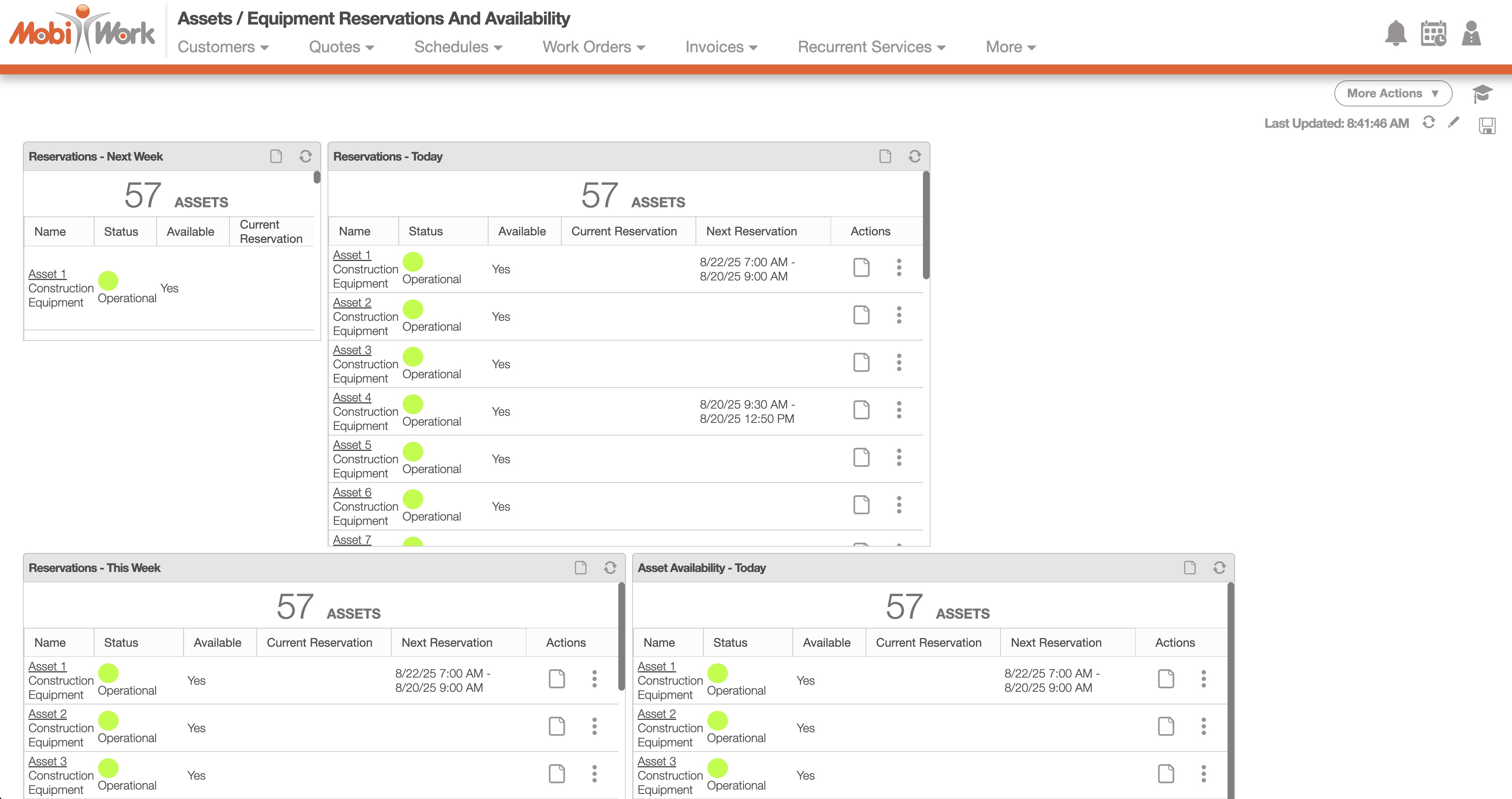The image size is (1512, 799).
Task: Click document icon for Asset 2 in Today
Action: click(x=861, y=315)
